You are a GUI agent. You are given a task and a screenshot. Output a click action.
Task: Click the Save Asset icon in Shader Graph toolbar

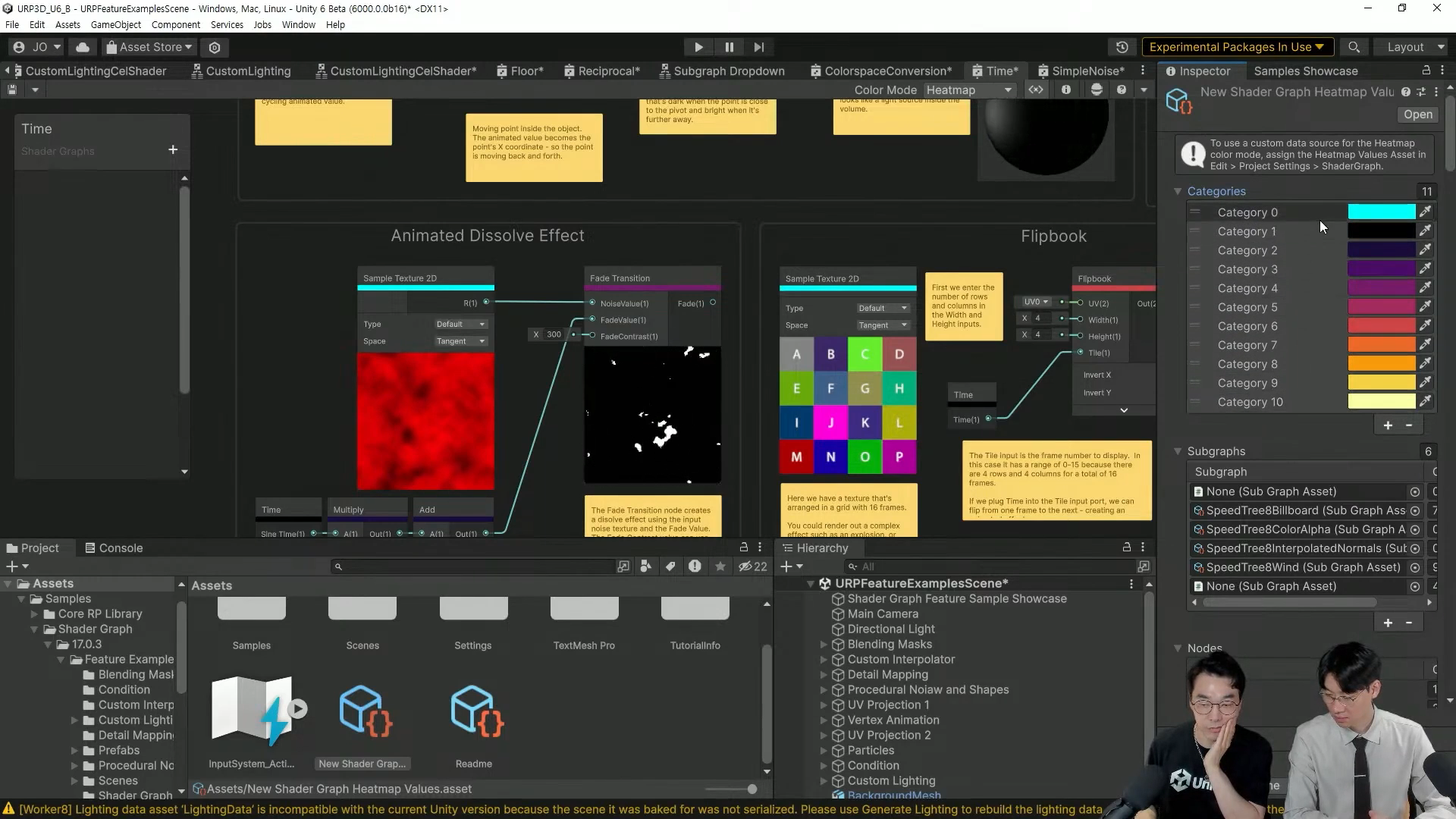pos(12,89)
